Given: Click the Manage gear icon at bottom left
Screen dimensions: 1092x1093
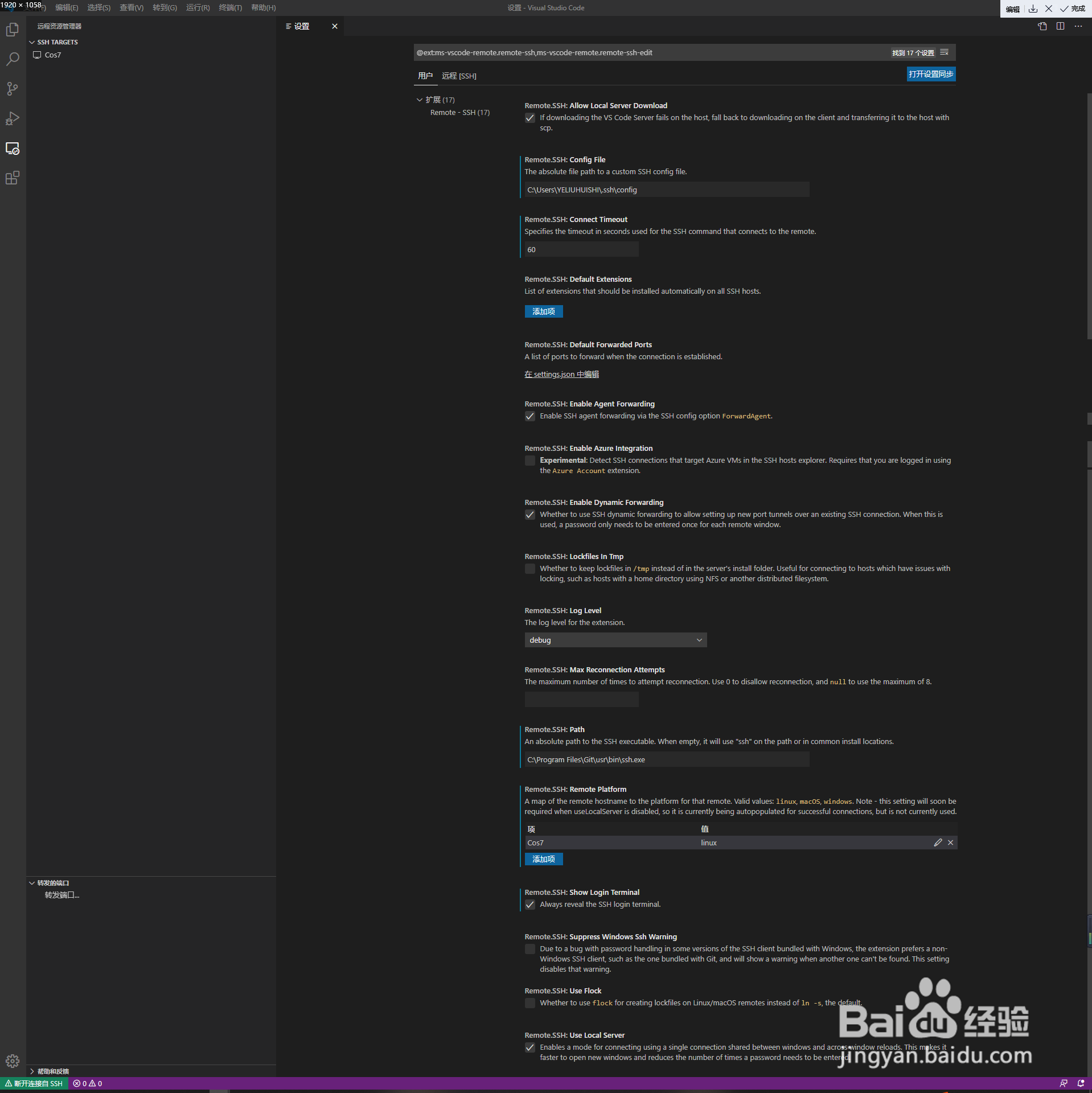Looking at the screenshot, I should pos(13,1061).
